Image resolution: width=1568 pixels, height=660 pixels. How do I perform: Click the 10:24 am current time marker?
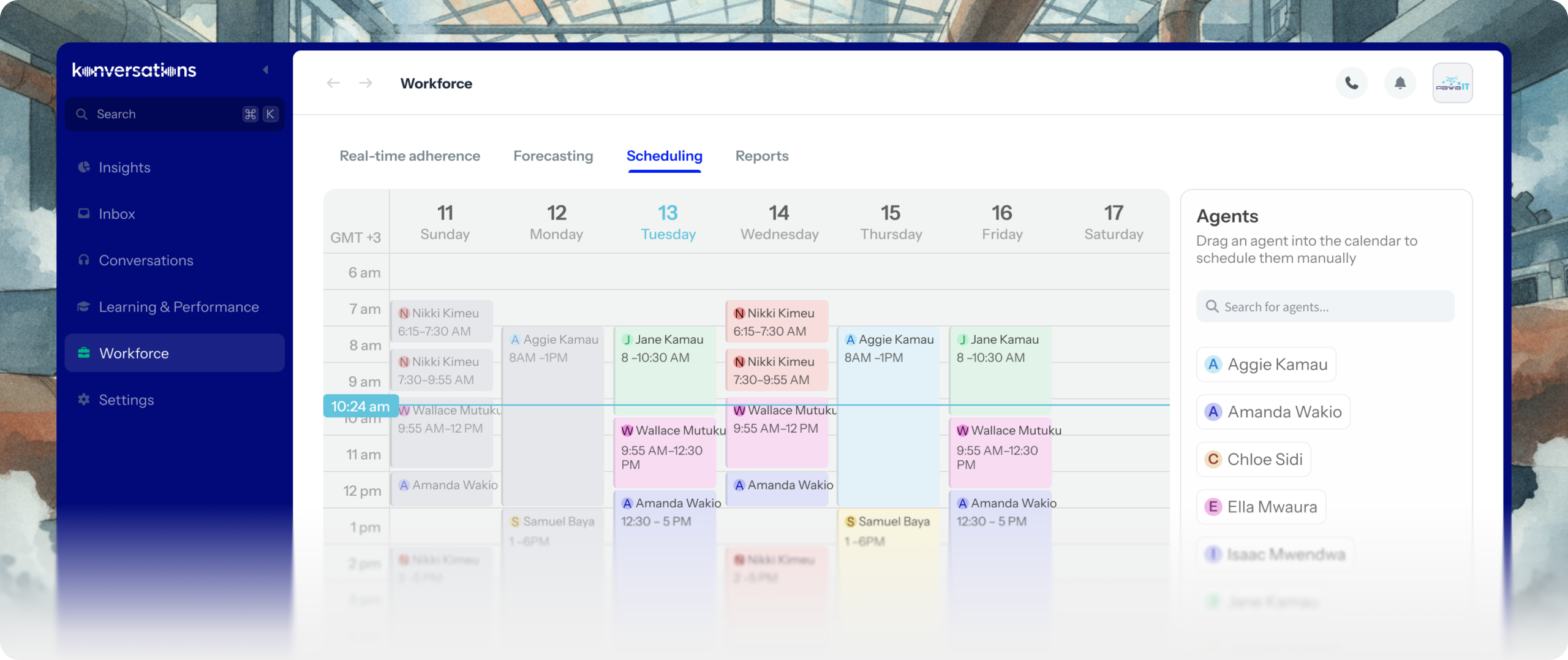[x=360, y=406]
